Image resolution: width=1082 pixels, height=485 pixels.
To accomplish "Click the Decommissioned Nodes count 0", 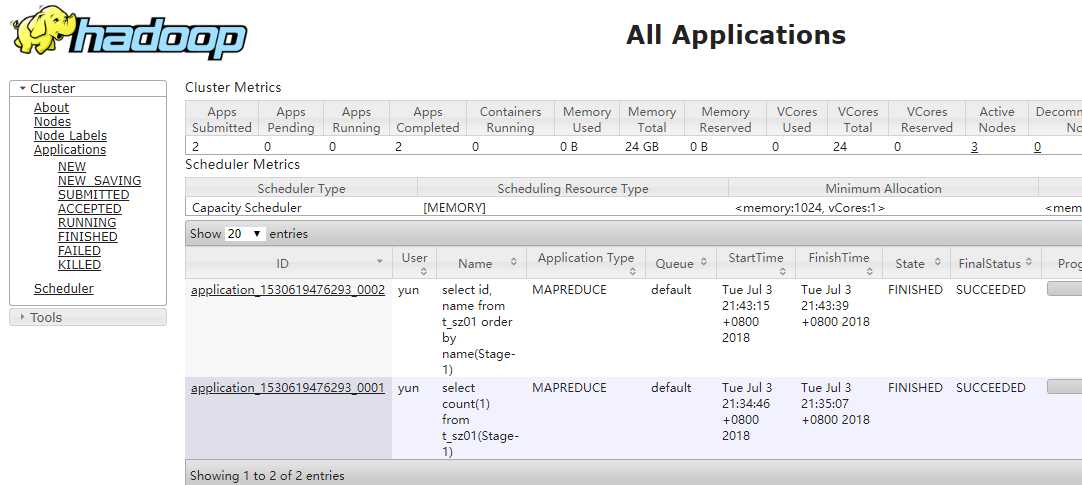I will 1037,146.
